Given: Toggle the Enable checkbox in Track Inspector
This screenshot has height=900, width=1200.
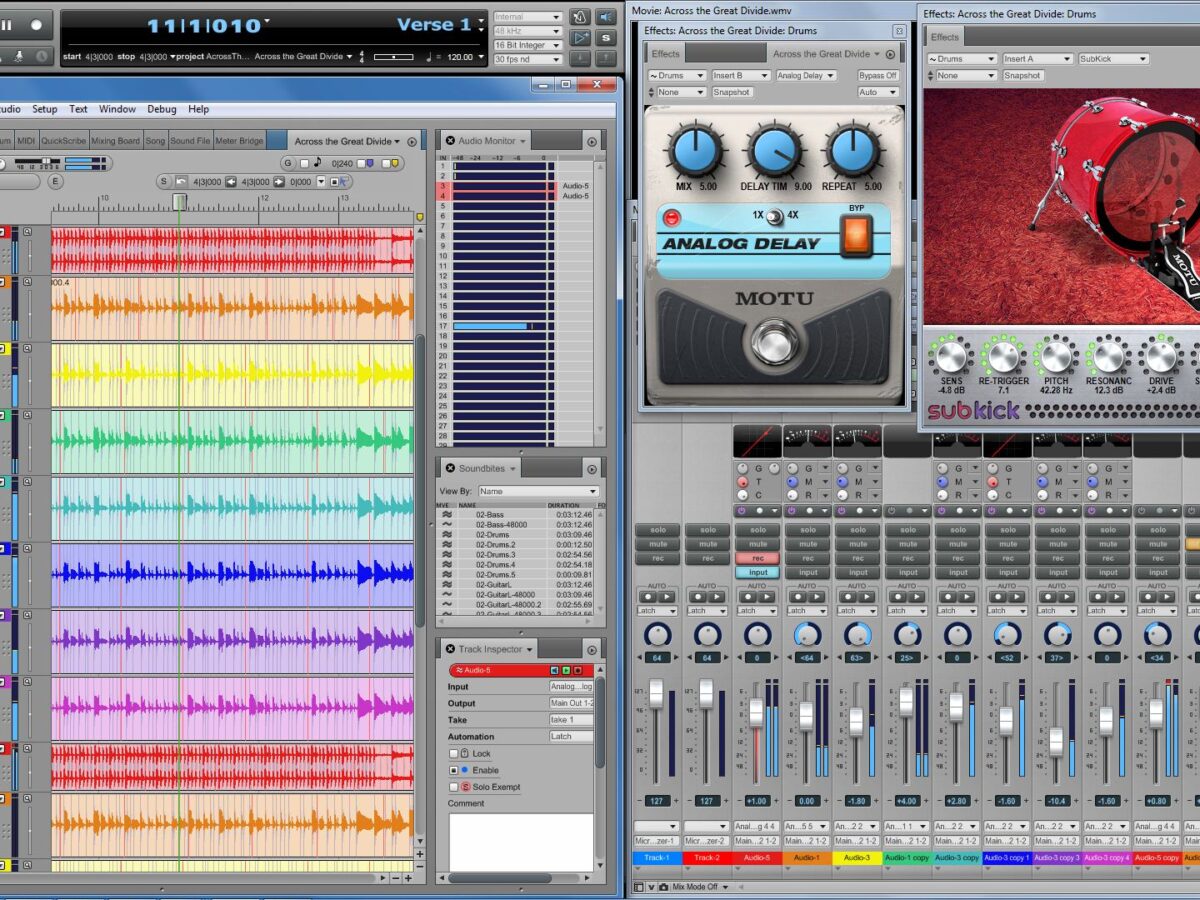Looking at the screenshot, I should click(x=454, y=770).
